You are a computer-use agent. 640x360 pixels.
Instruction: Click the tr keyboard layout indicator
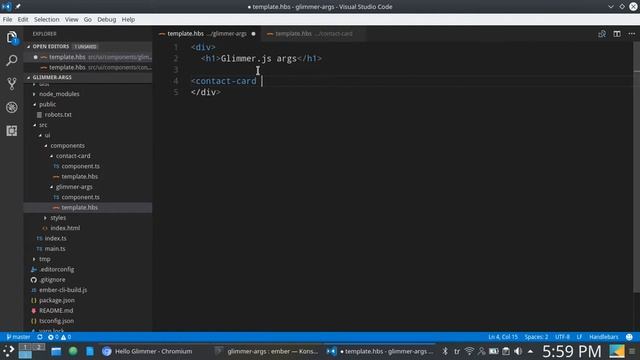(457, 351)
